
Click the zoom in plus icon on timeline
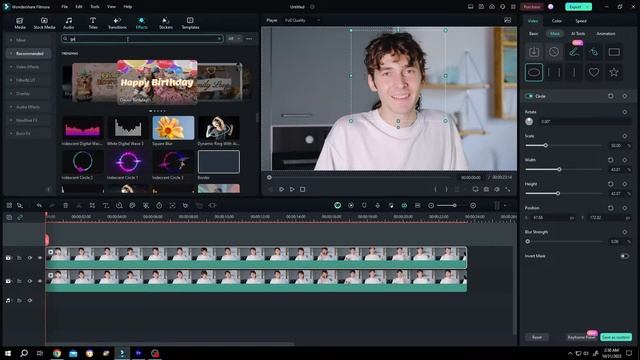[473, 205]
